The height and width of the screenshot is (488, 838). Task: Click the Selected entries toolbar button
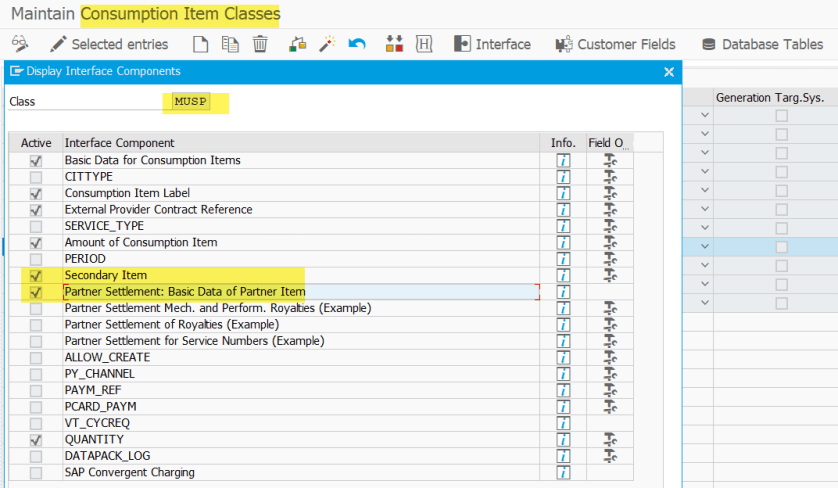tap(108, 44)
